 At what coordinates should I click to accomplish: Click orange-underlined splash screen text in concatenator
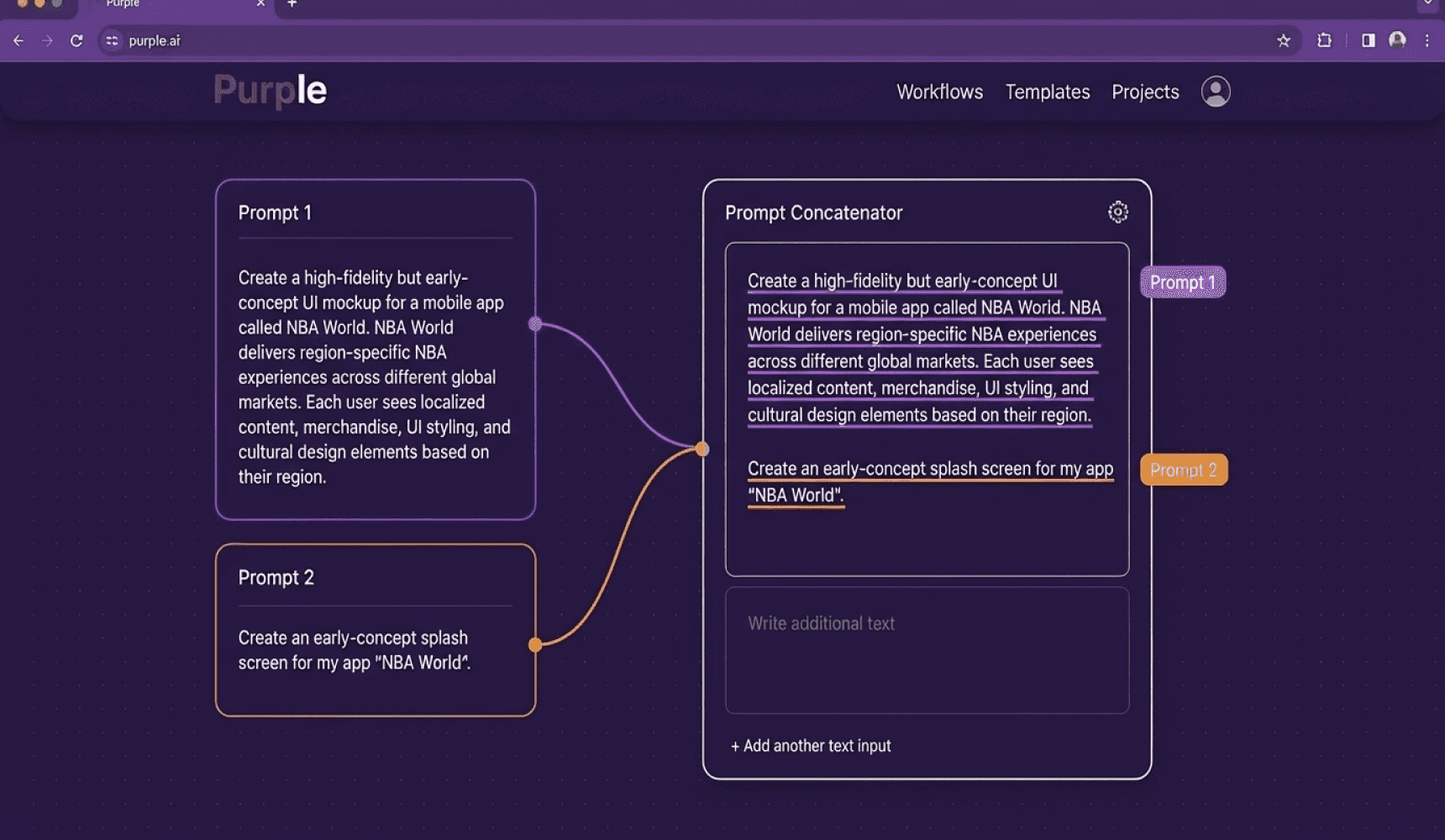[x=930, y=482]
